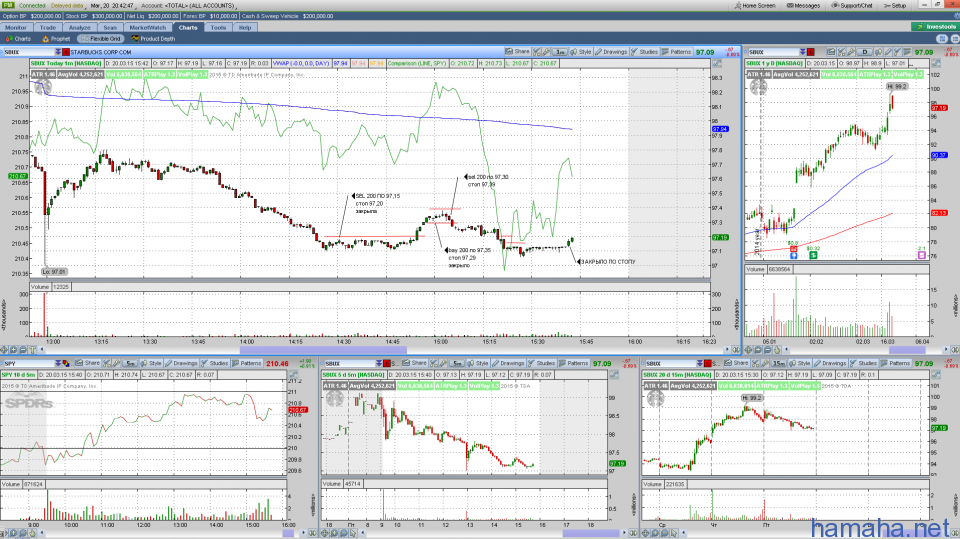Zoom in with the main chart plus icon

point(14,350)
